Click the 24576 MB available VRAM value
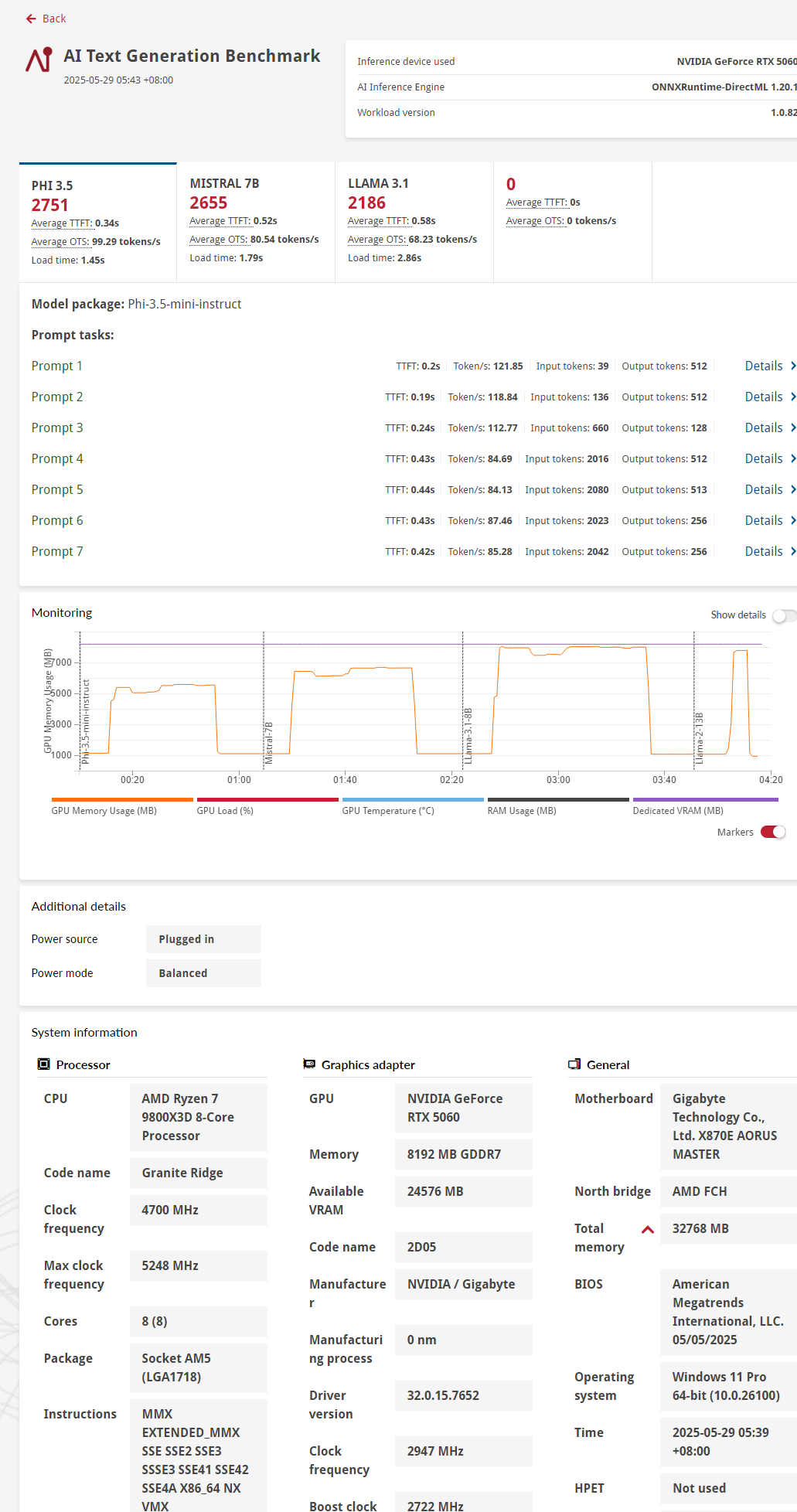 (x=463, y=1191)
